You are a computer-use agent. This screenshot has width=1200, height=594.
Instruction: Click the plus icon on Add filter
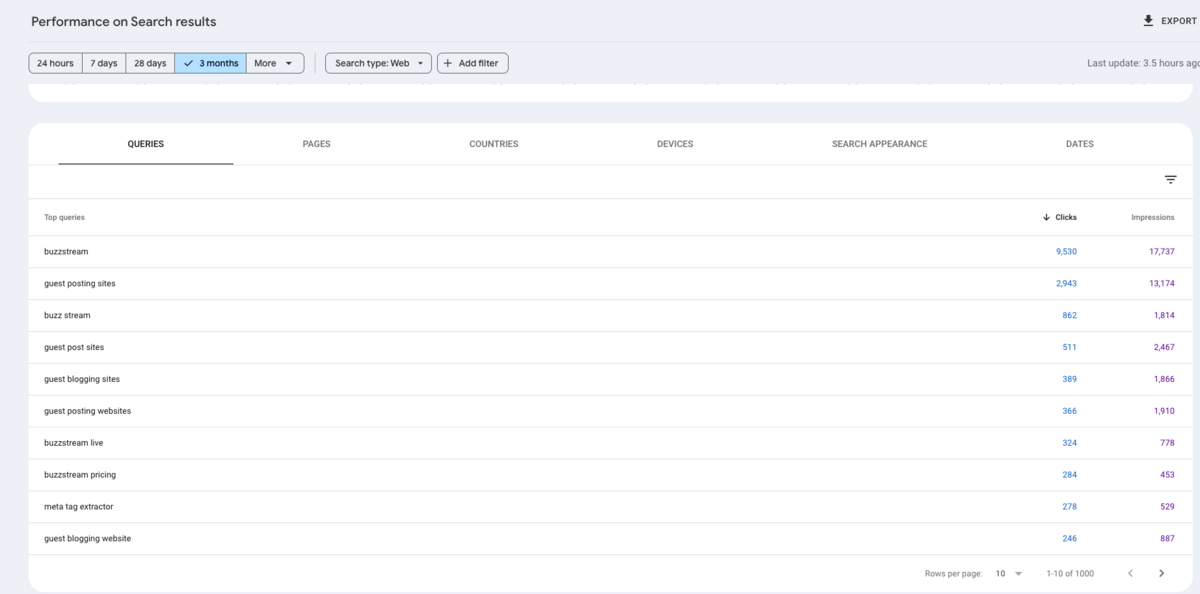[447, 63]
